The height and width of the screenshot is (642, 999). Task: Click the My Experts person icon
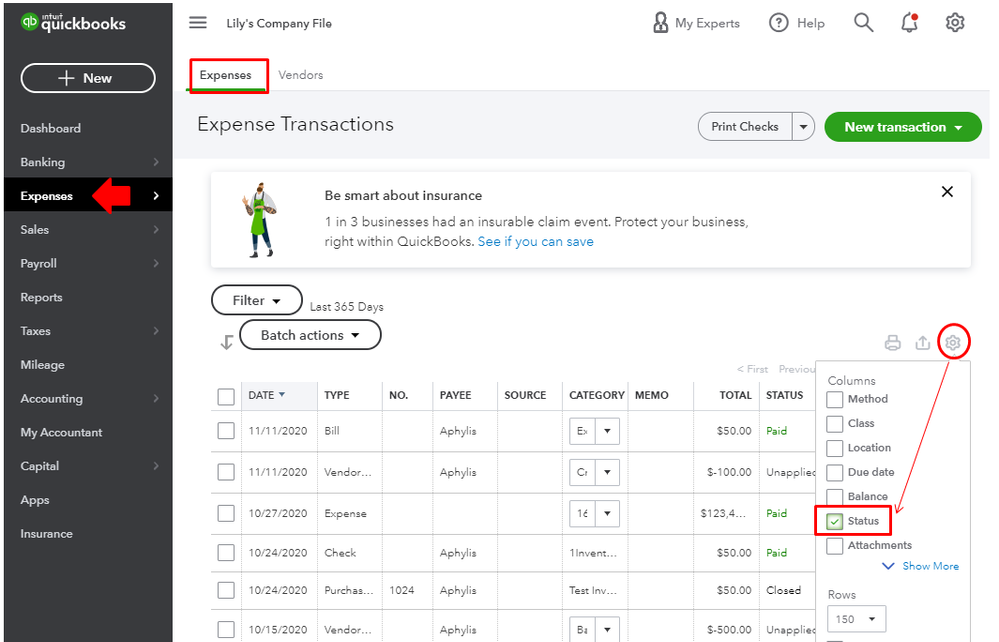tap(661, 23)
